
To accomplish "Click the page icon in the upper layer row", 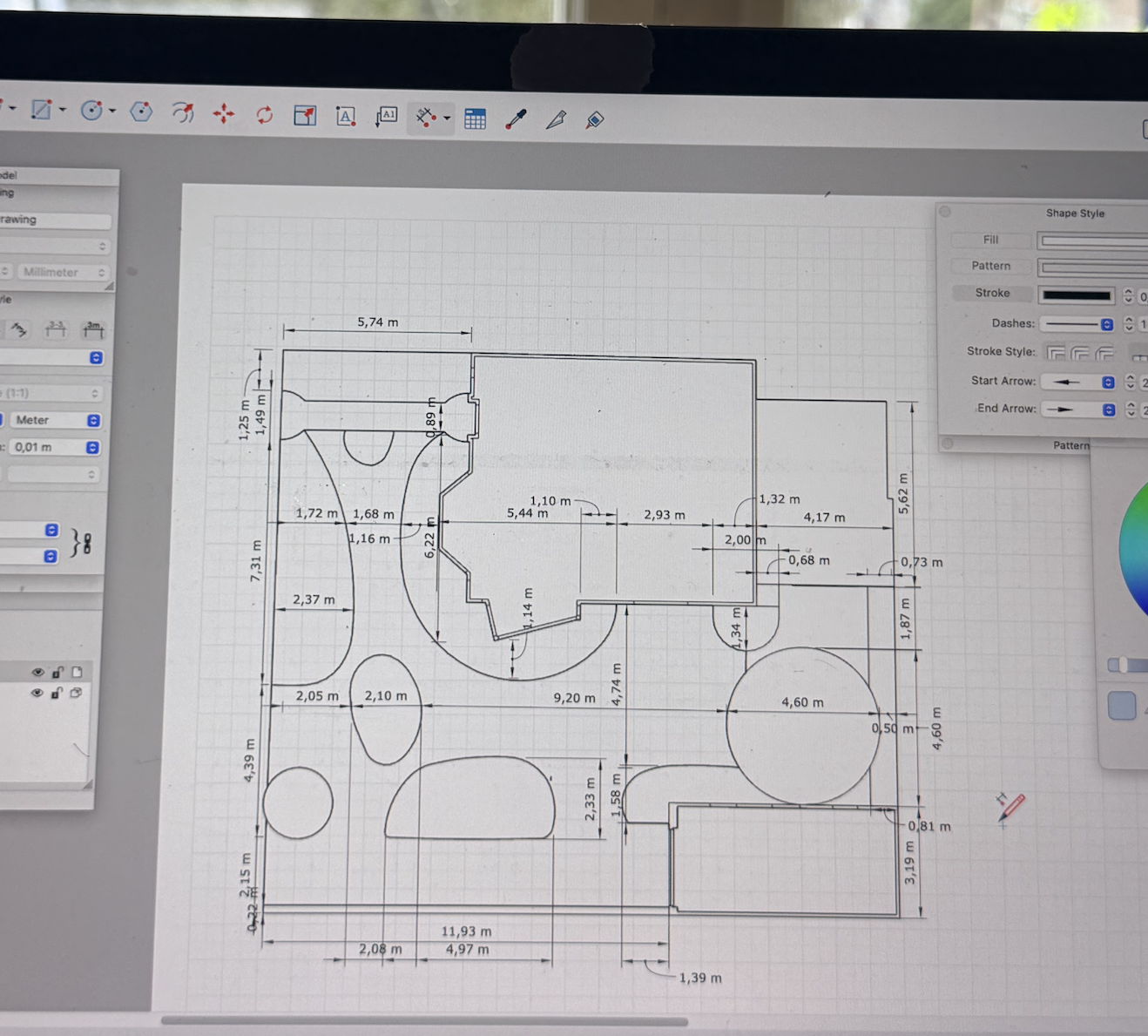I will [x=77, y=672].
